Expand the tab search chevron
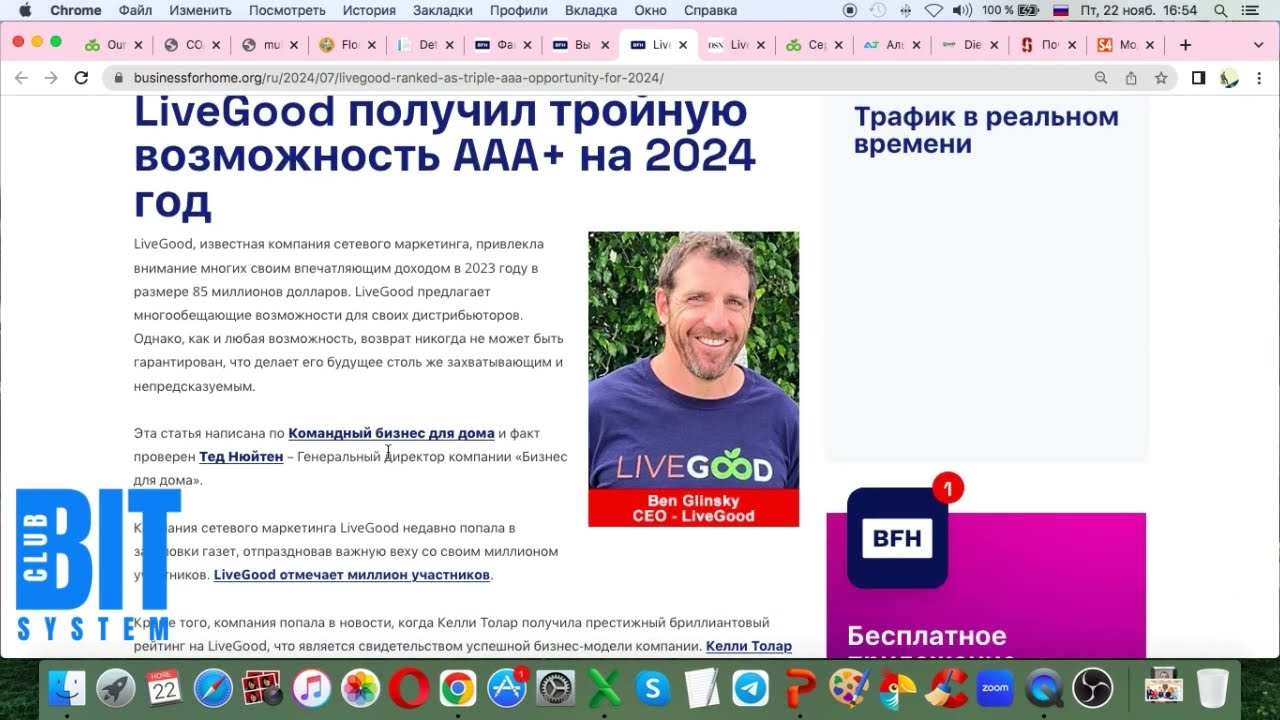 point(1258,45)
